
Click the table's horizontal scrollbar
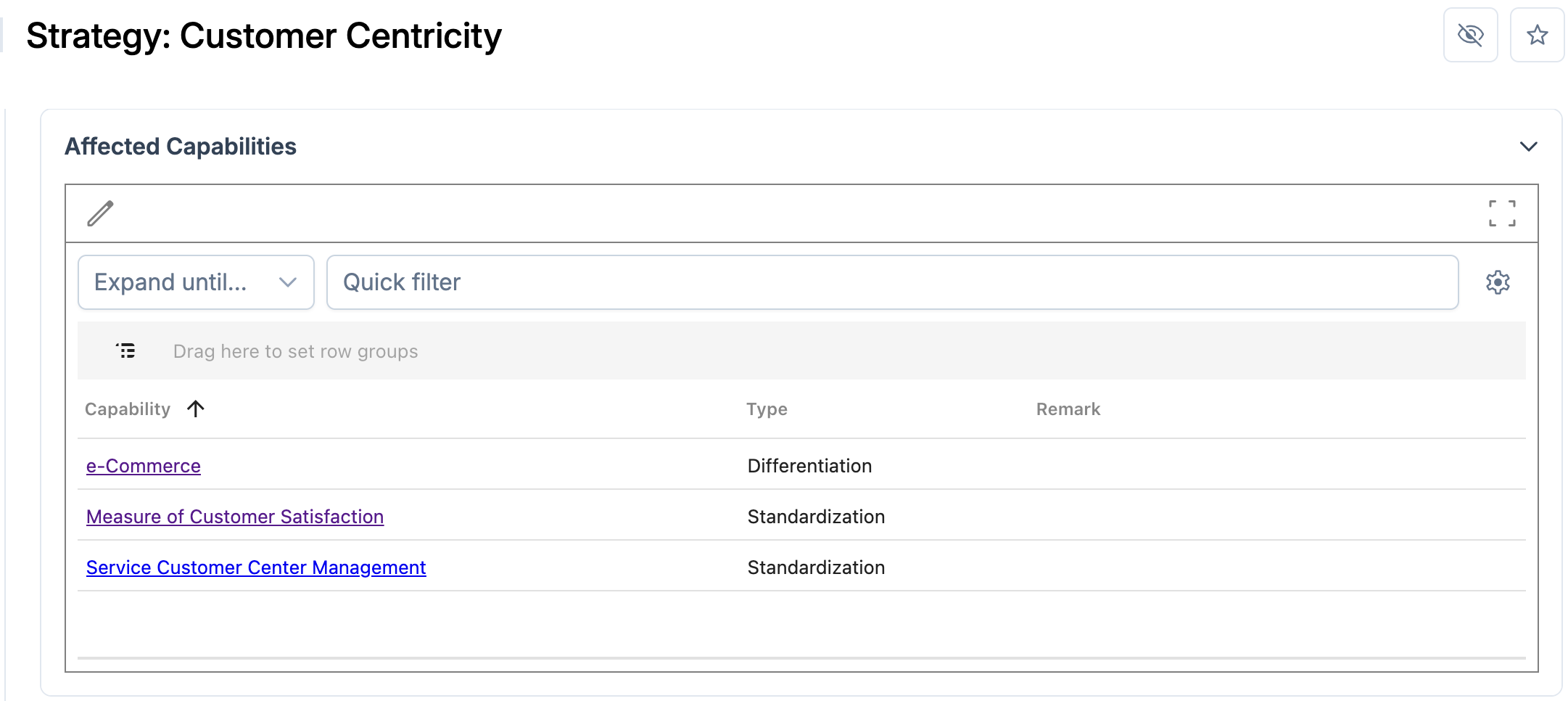coord(801,658)
